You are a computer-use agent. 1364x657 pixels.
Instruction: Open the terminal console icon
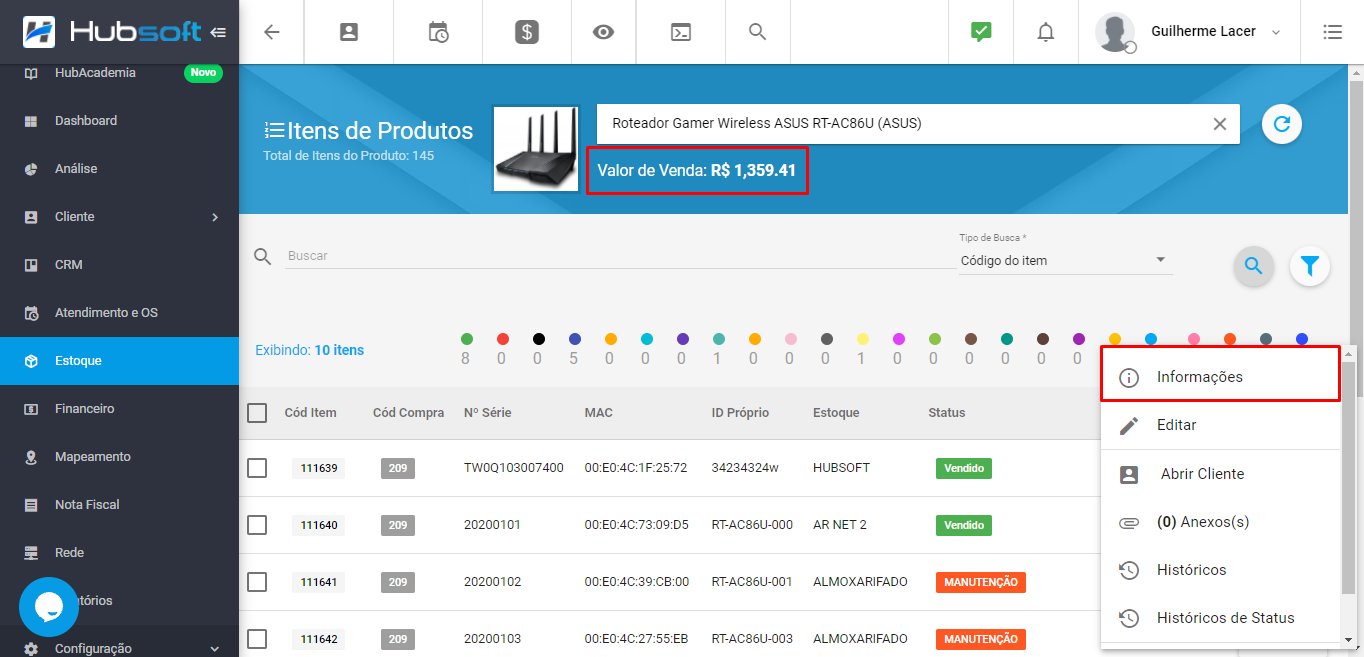click(680, 32)
